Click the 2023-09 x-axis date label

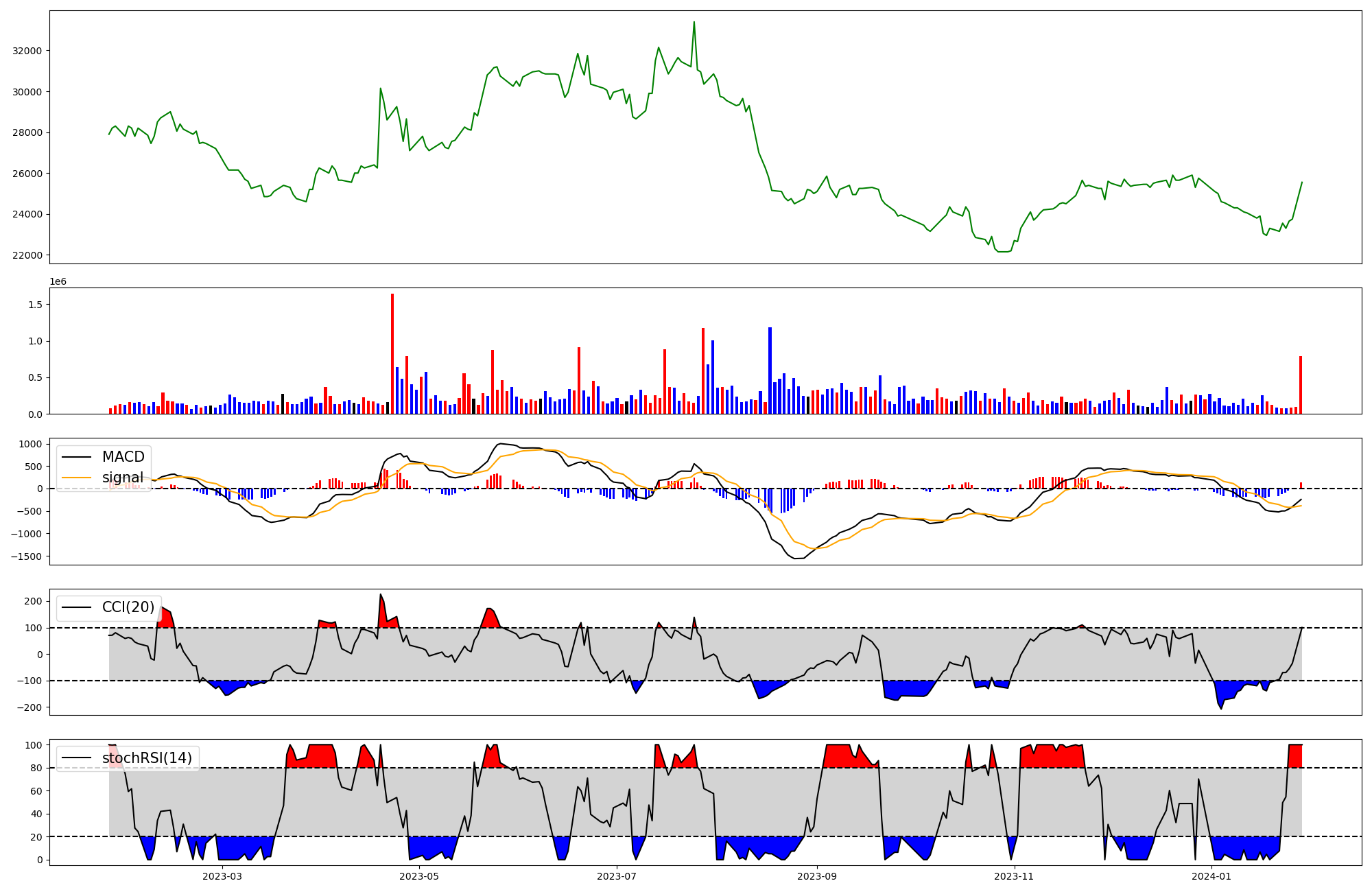click(816, 876)
